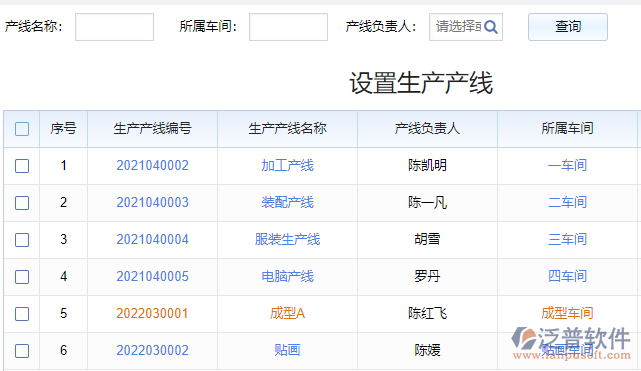This screenshot has height=371, width=641.
Task: Check the checkbox for row 5 成型A
Action: pos(22,314)
